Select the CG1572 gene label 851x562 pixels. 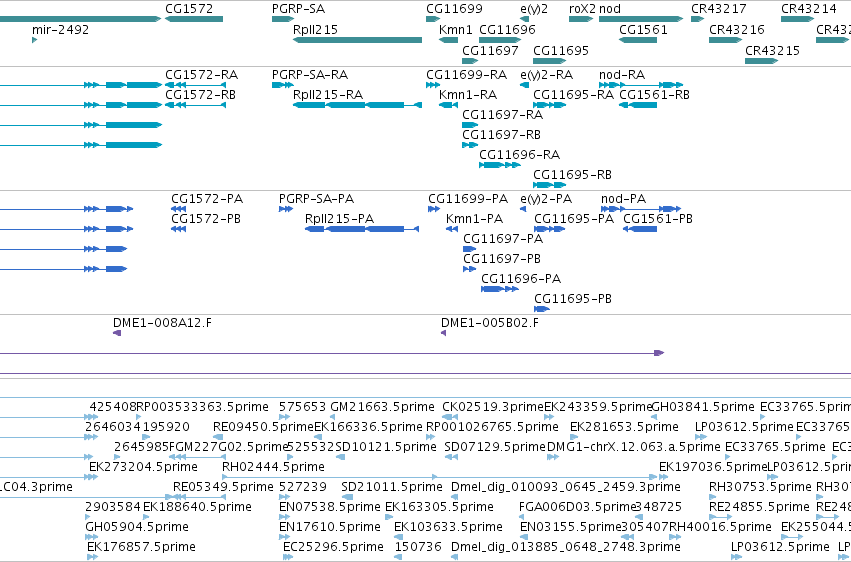189,9
